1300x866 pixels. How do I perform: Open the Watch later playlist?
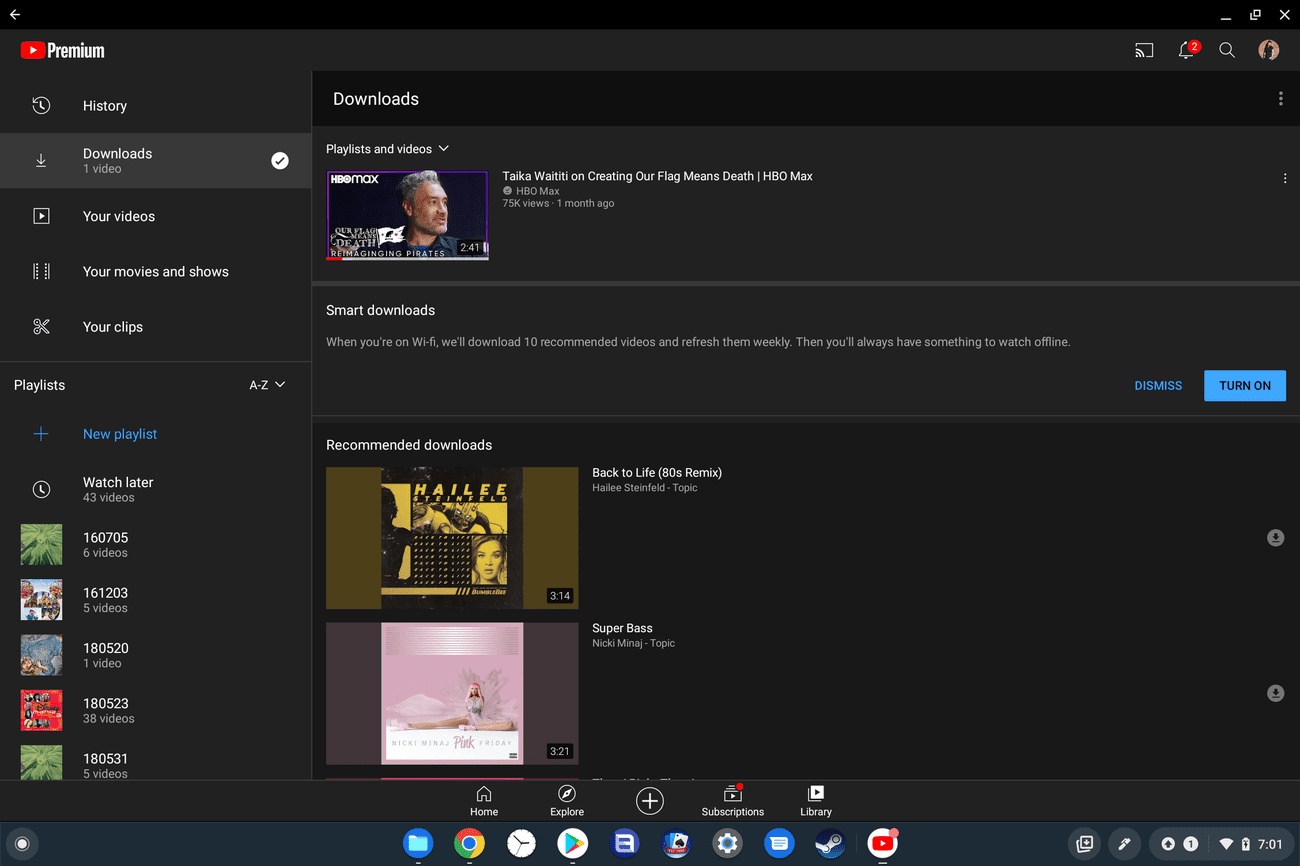click(118, 489)
